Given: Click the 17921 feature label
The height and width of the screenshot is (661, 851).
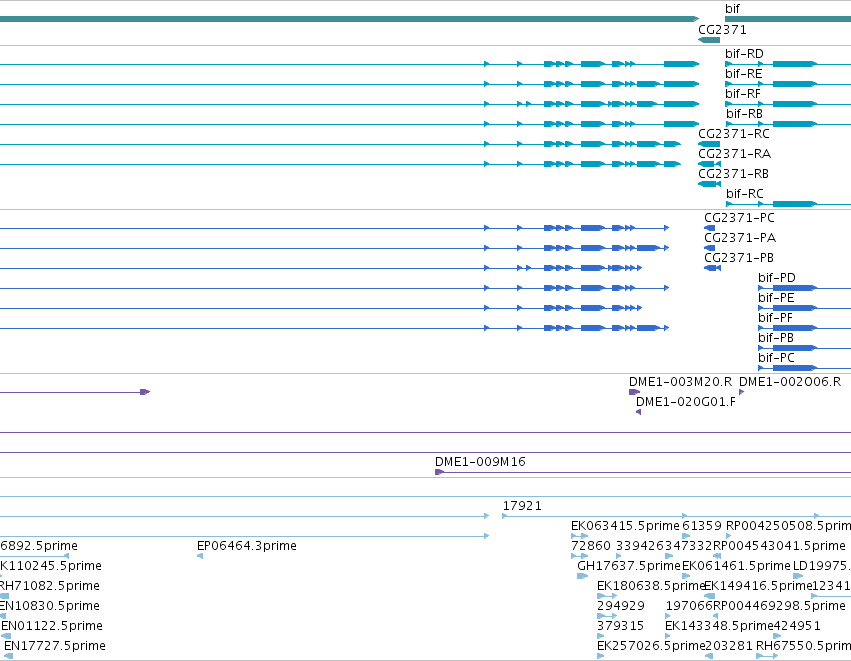Looking at the screenshot, I should point(522,506).
